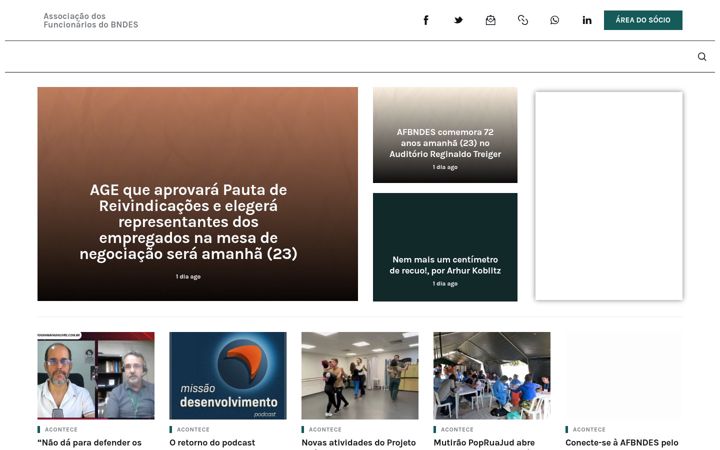Click the search magnifier icon
The width and height of the screenshot is (720, 450).
click(702, 56)
